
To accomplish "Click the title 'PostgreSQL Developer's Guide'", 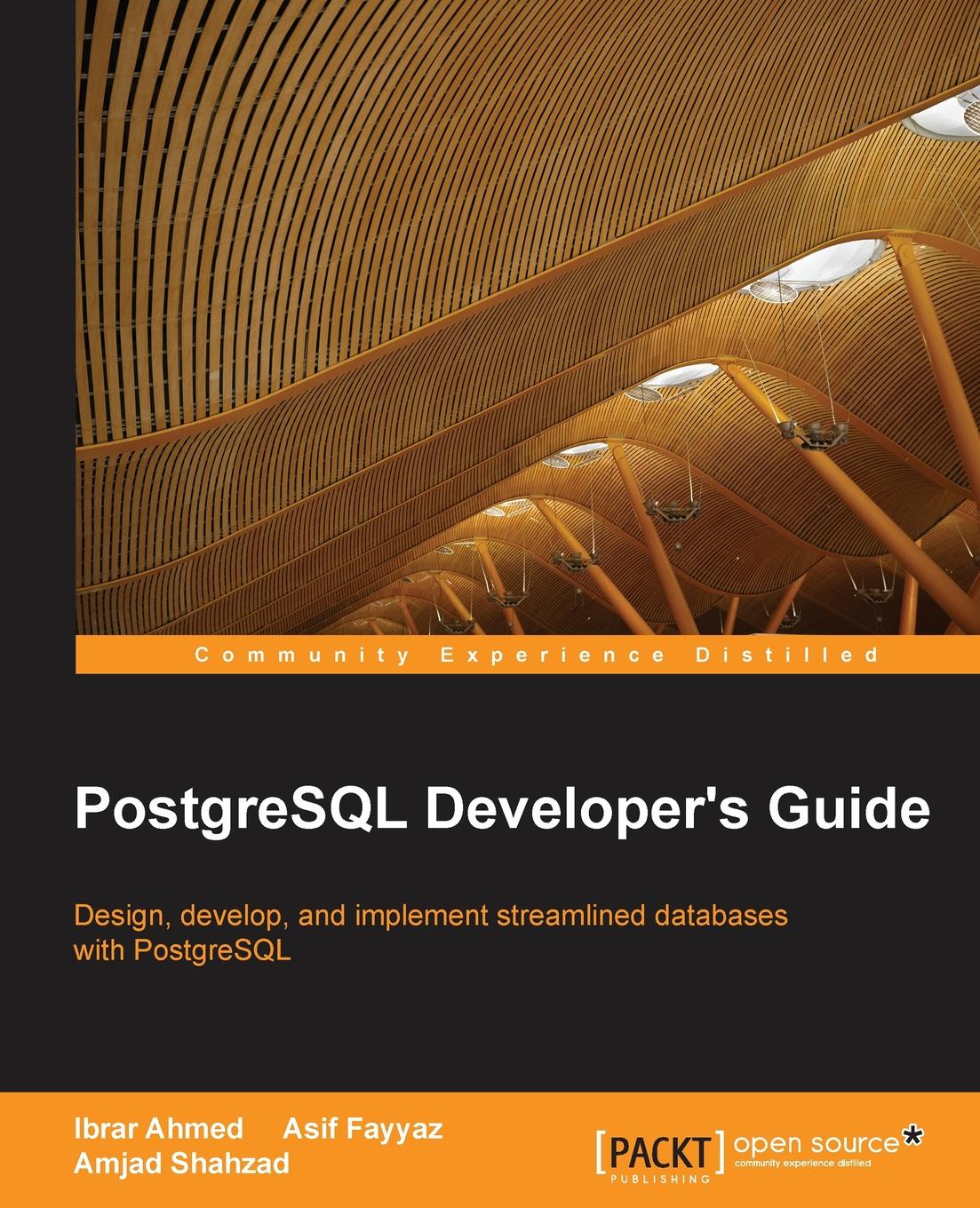I will click(x=502, y=810).
